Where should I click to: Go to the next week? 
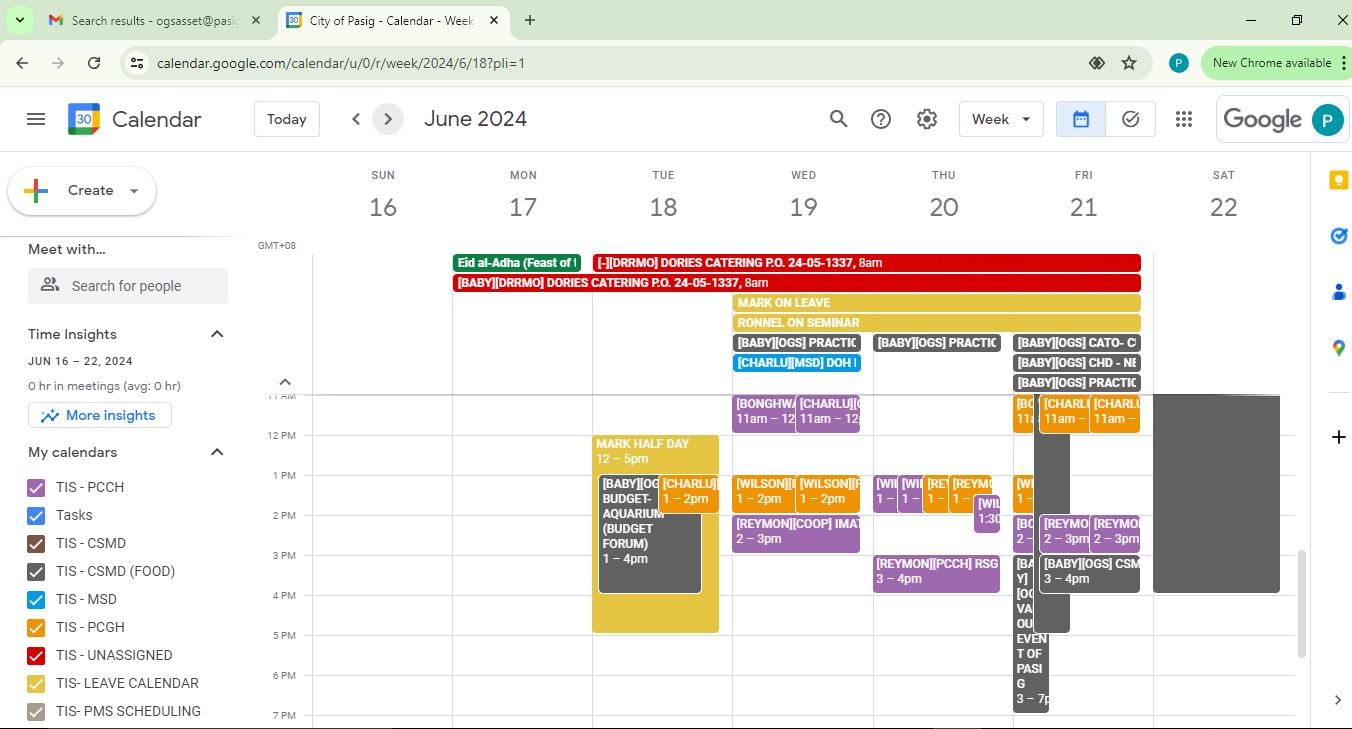(x=388, y=119)
